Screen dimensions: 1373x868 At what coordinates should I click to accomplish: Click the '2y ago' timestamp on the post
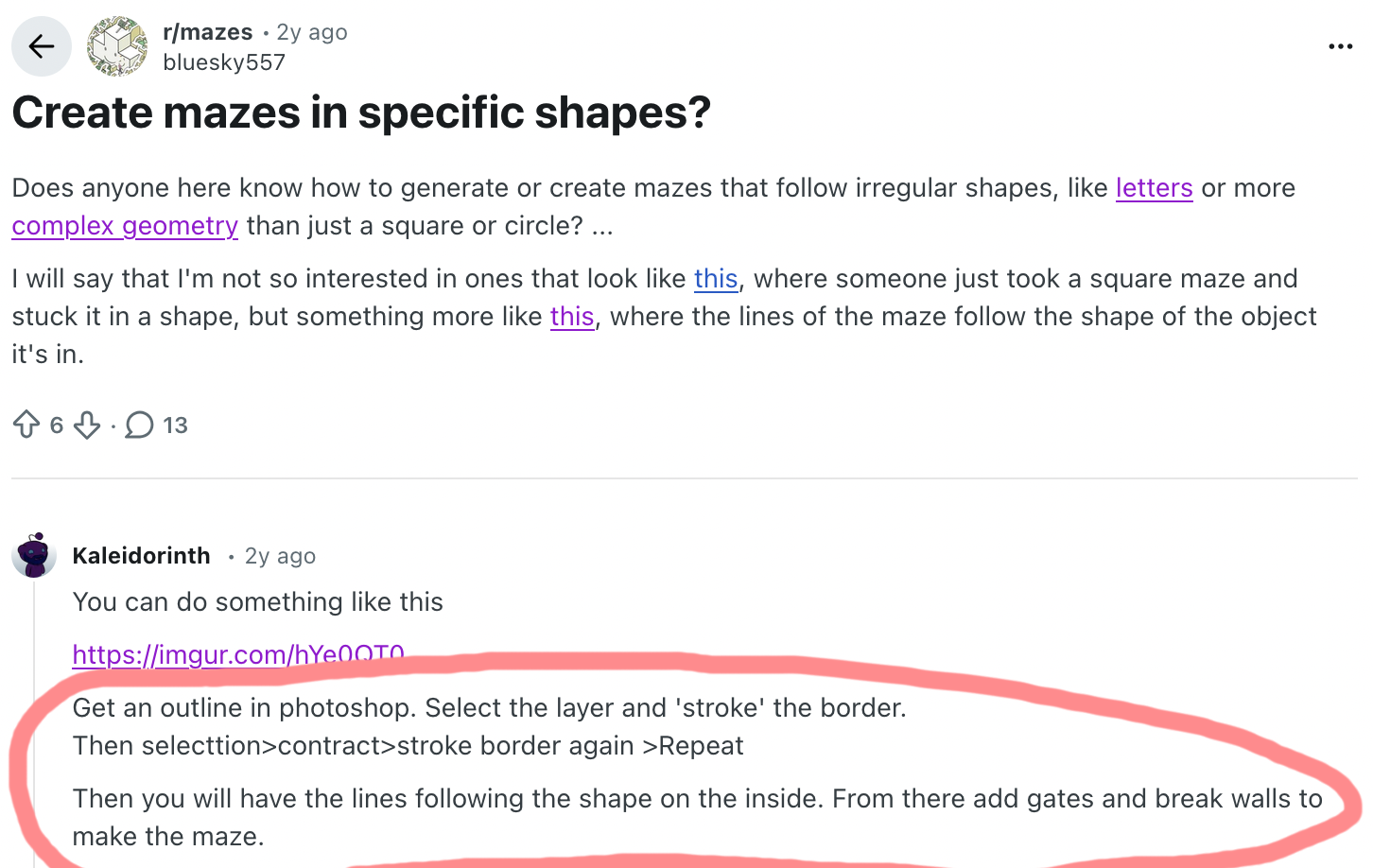312,31
